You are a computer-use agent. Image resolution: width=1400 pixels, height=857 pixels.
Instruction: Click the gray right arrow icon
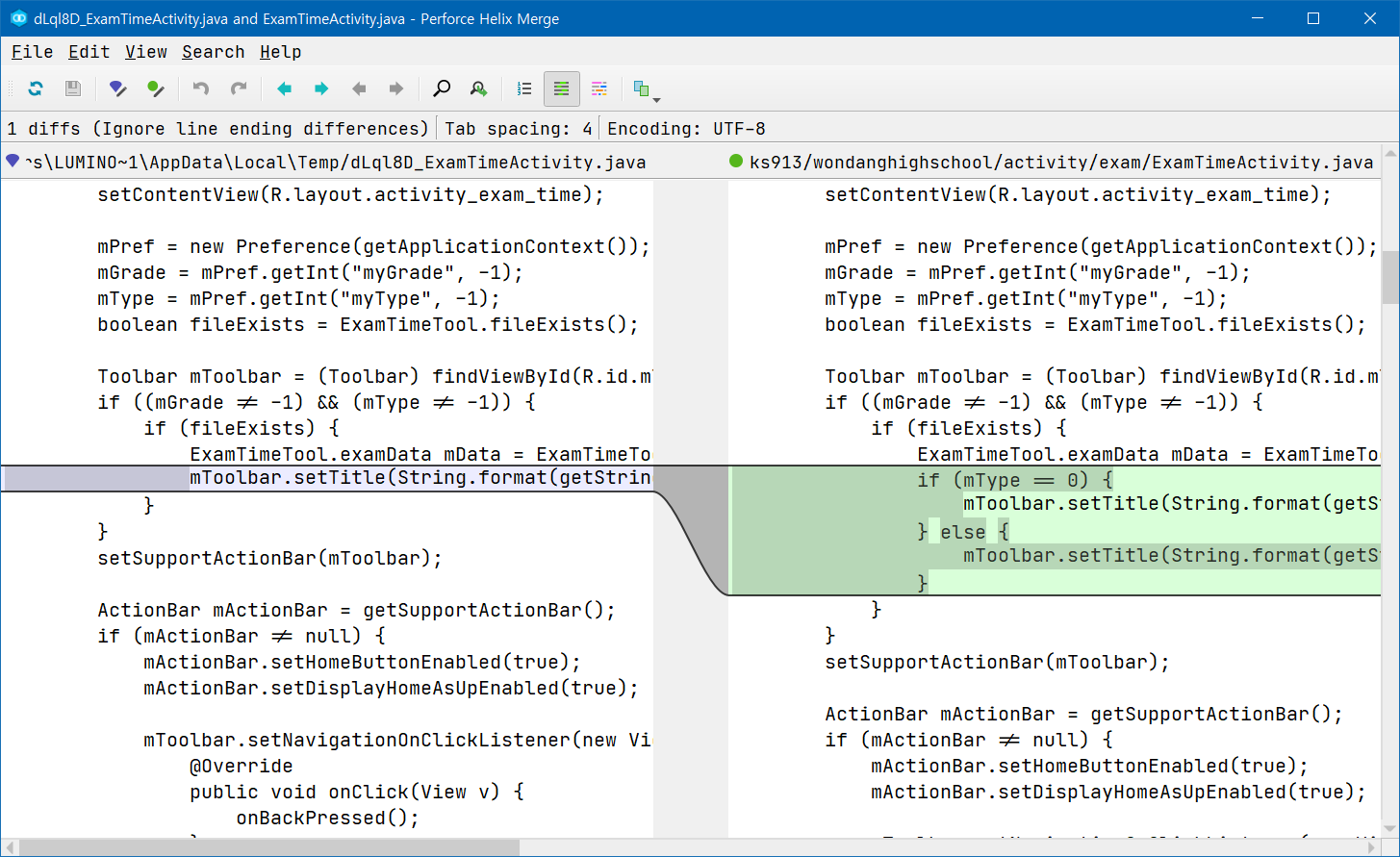(x=395, y=88)
